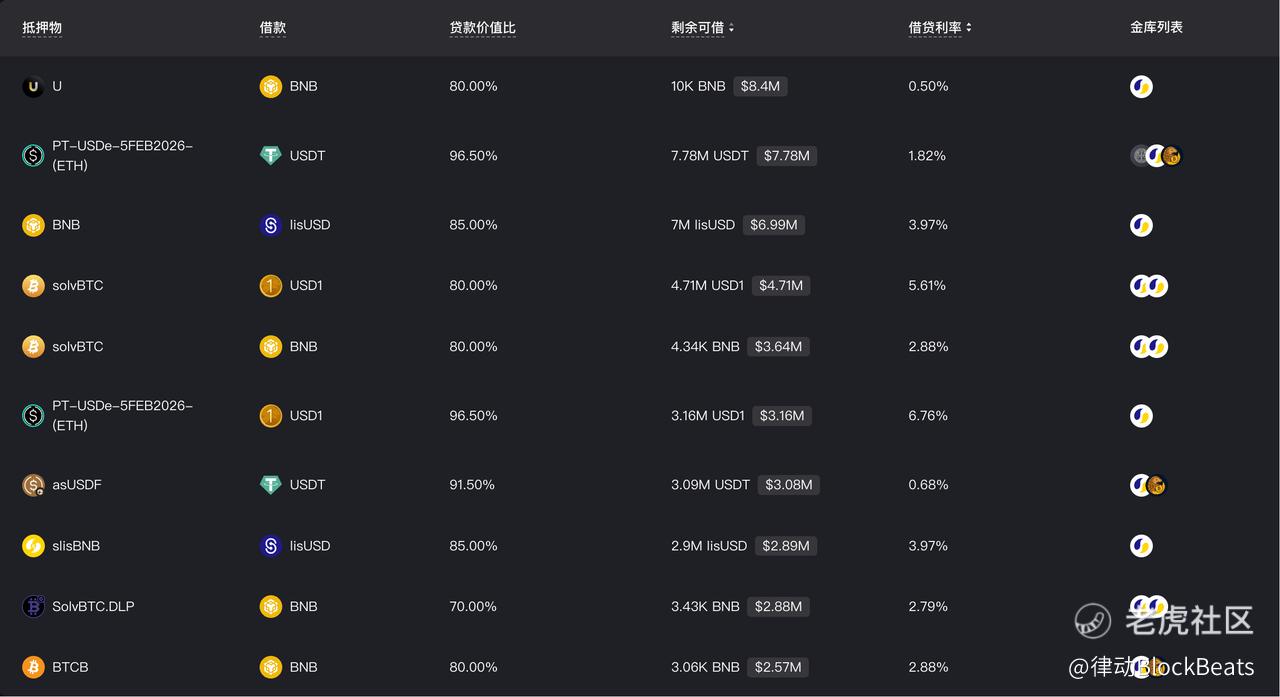Click the SolvBTC.DLP collateral icon
The width and height of the screenshot is (1280, 697).
point(33,607)
